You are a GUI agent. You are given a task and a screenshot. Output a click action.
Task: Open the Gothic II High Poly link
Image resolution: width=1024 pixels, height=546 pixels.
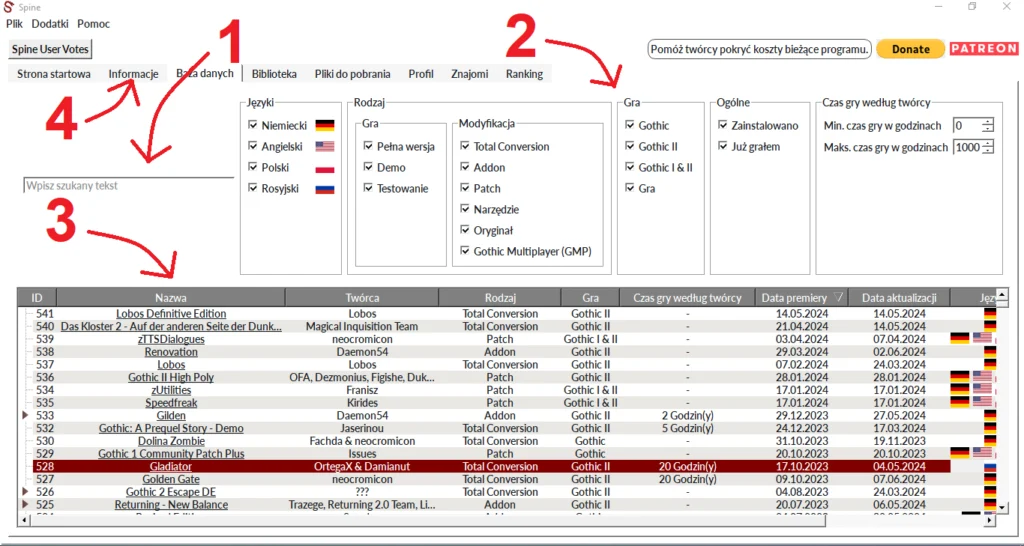click(171, 377)
